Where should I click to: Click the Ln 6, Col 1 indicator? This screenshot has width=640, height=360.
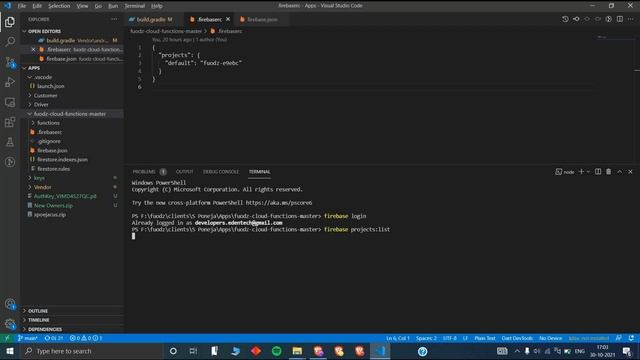tap(398, 338)
